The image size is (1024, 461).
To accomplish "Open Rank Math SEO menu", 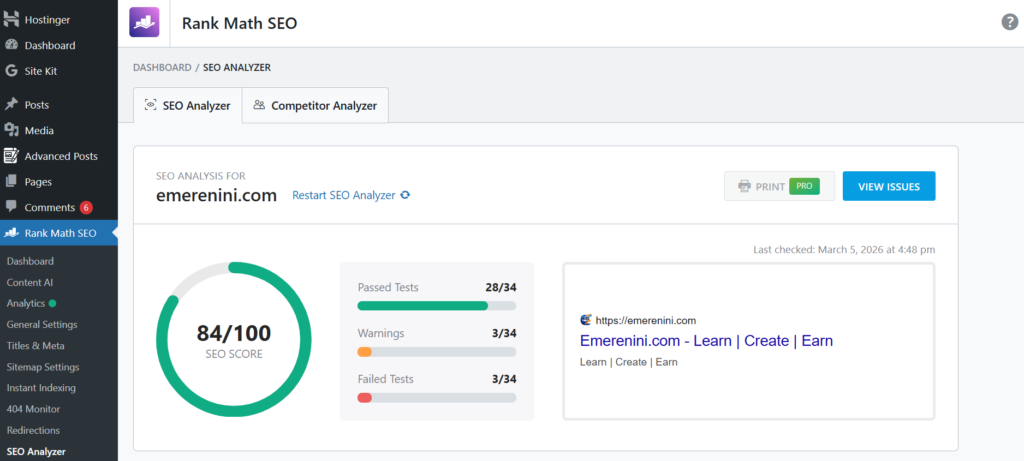I will [x=59, y=233].
